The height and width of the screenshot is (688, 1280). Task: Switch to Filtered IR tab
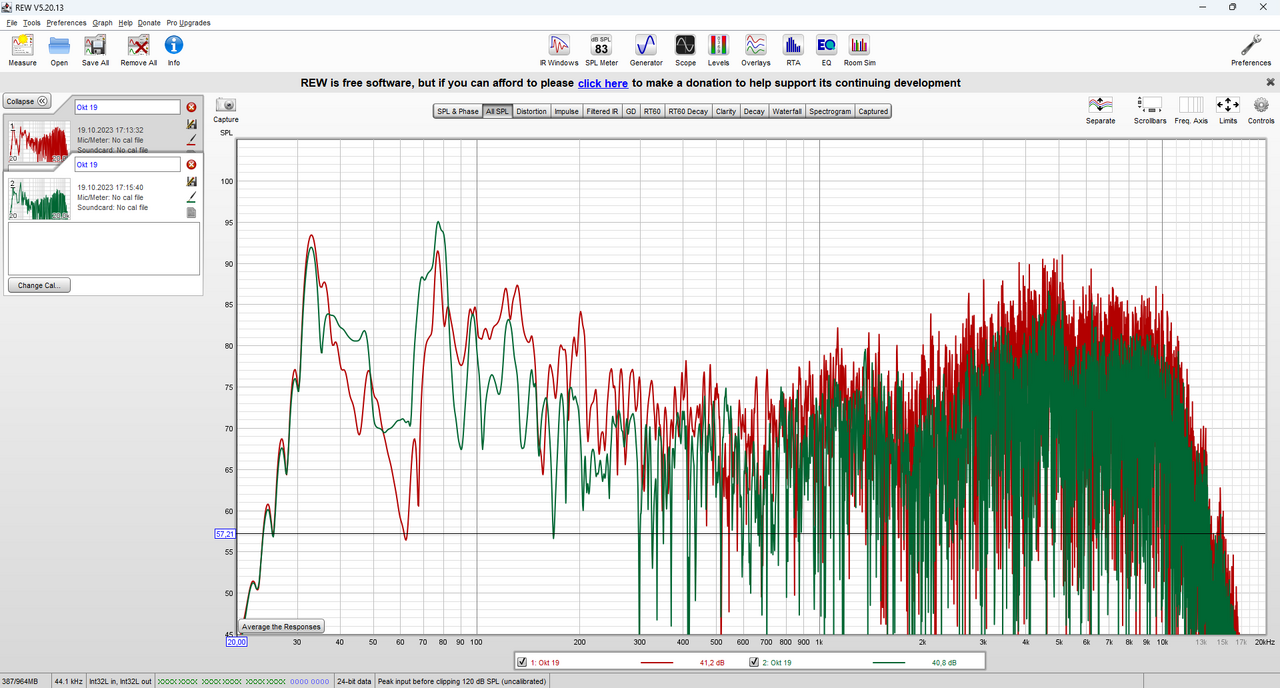(602, 111)
